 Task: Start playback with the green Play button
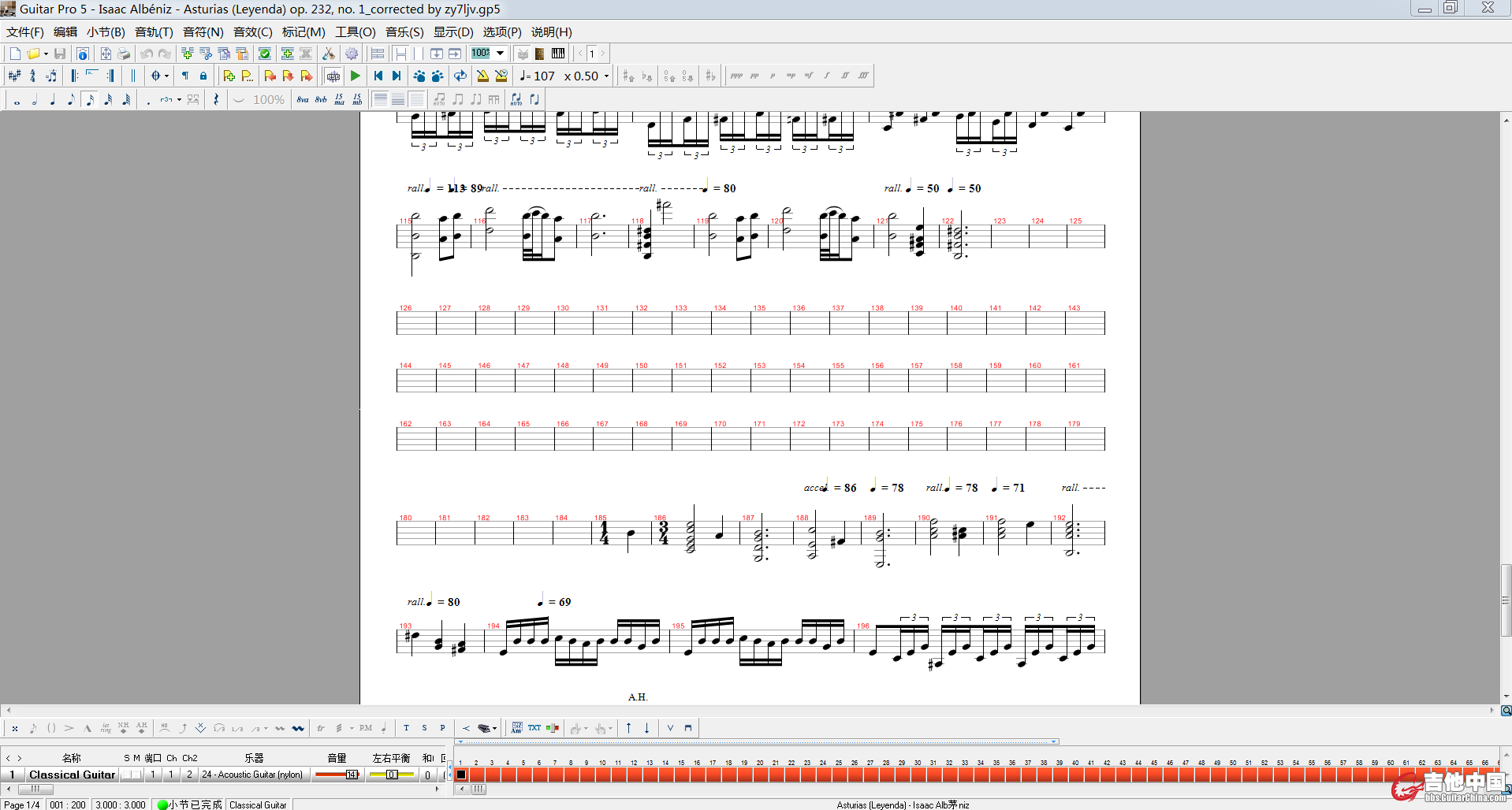[x=356, y=76]
